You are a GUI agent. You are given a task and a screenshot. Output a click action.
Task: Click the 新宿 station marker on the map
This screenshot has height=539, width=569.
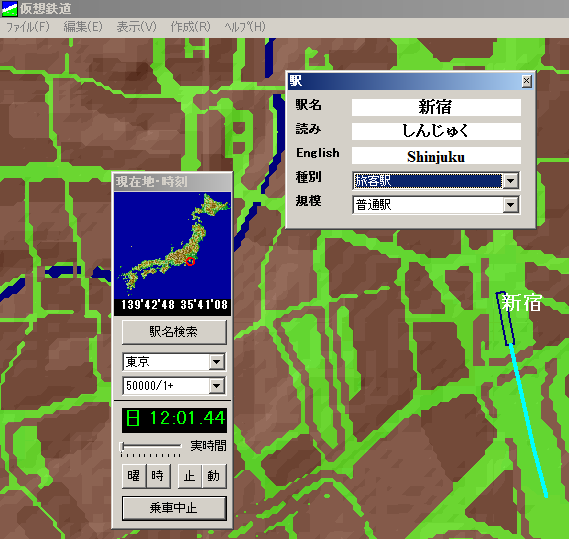[505, 318]
